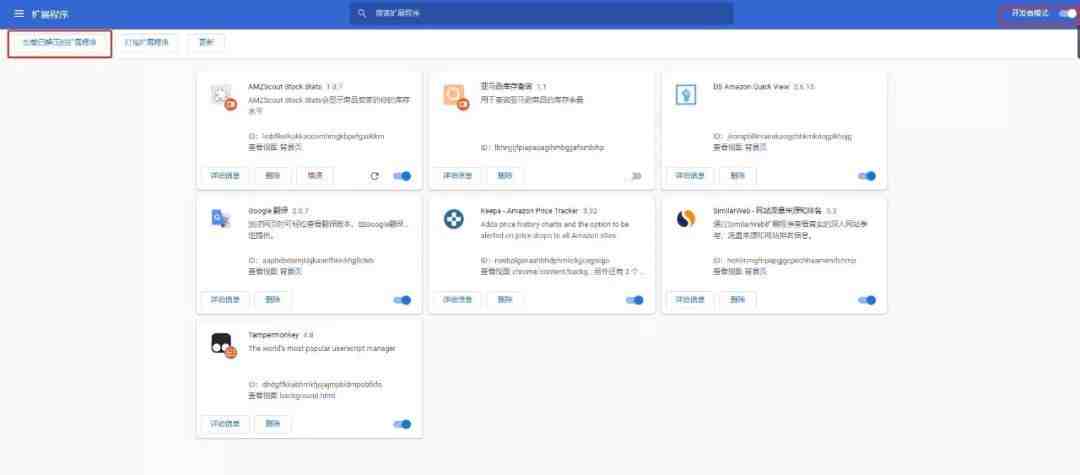Remove Keepa extension
This screenshot has height=475, width=1080.
505,299
